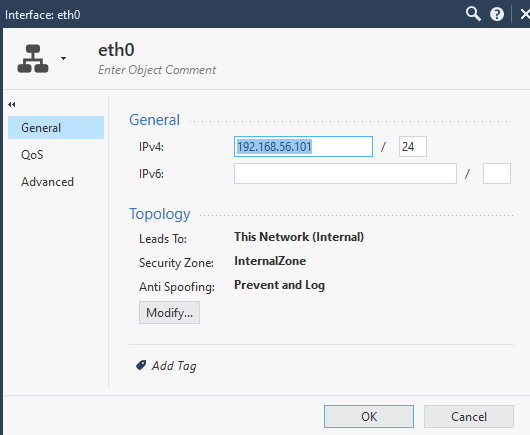Click the eth0 object name heading
The width and height of the screenshot is (530, 435).
(116, 50)
